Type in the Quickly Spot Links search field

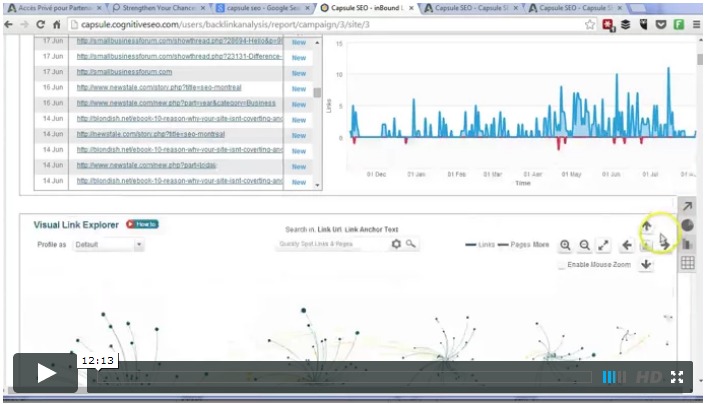click(331, 243)
